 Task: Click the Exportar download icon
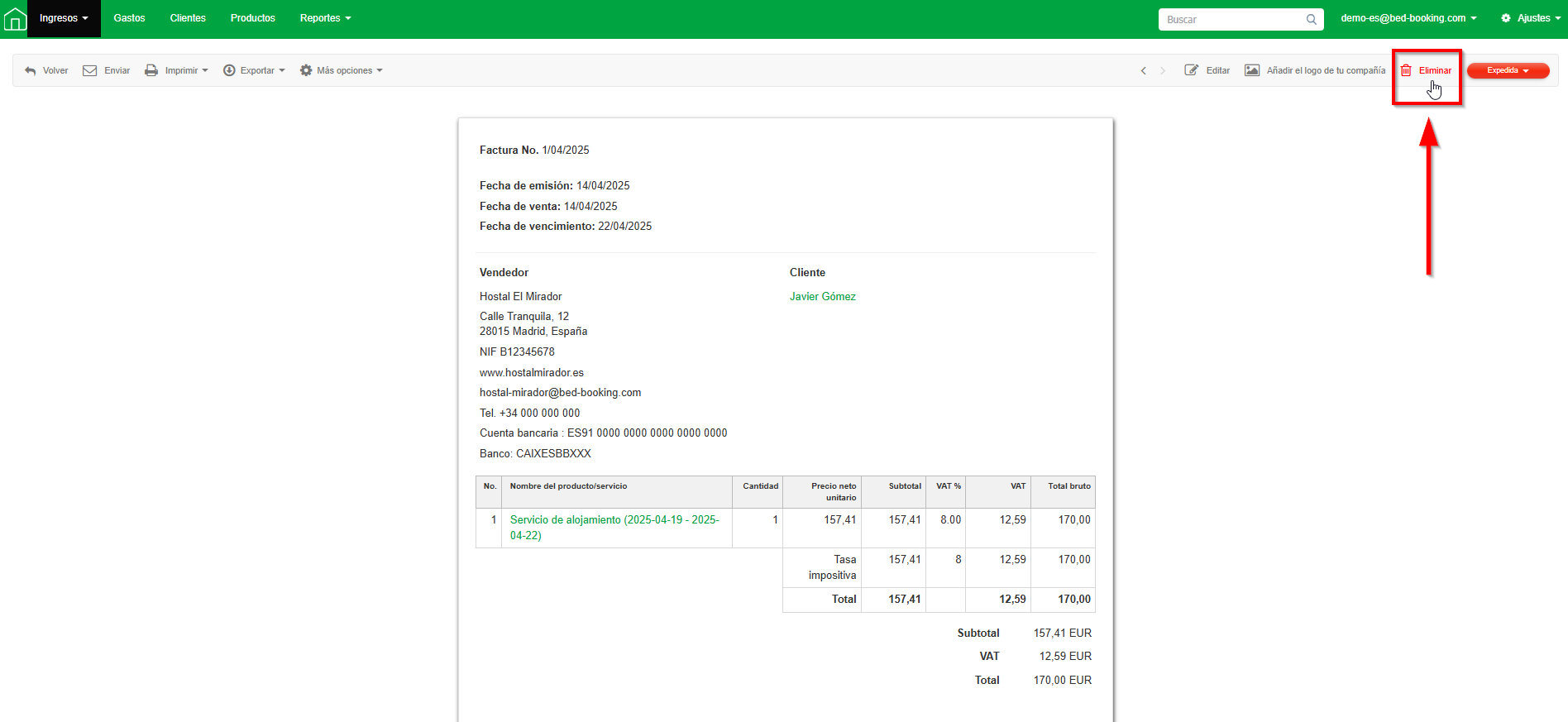point(229,71)
